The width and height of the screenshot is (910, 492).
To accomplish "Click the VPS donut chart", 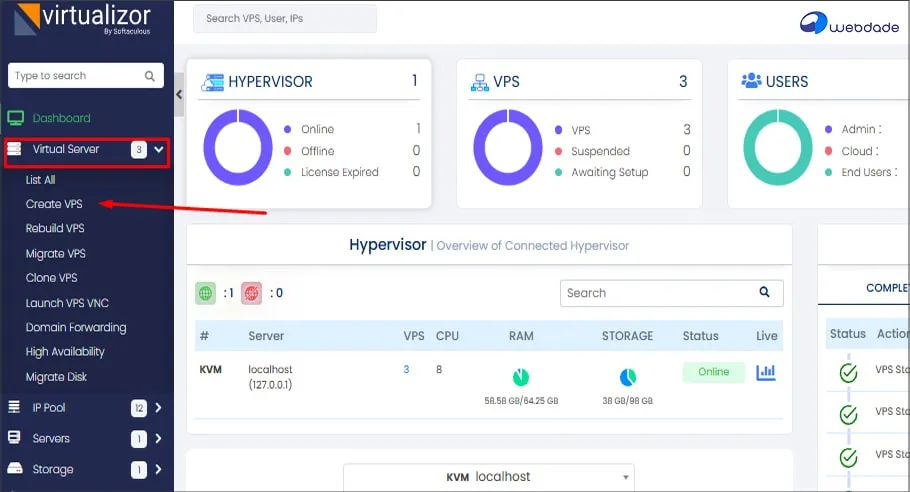I will click(x=507, y=150).
